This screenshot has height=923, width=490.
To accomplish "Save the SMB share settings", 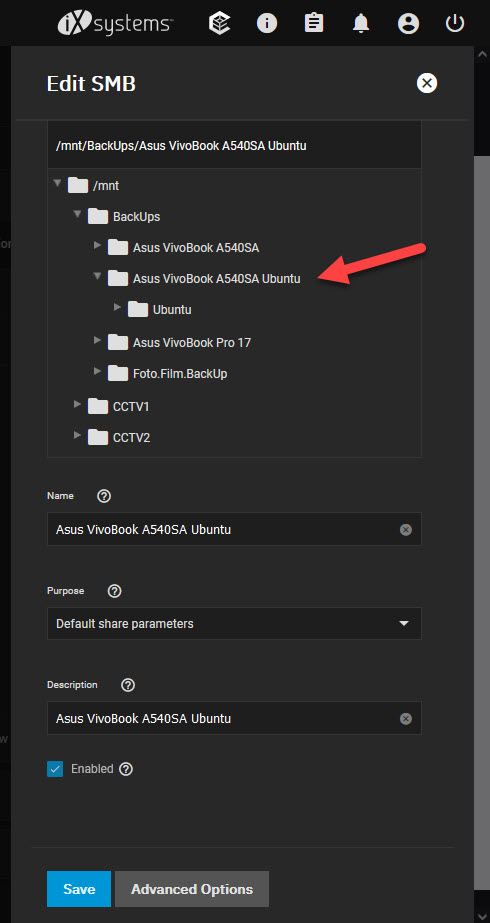I will 79,889.
